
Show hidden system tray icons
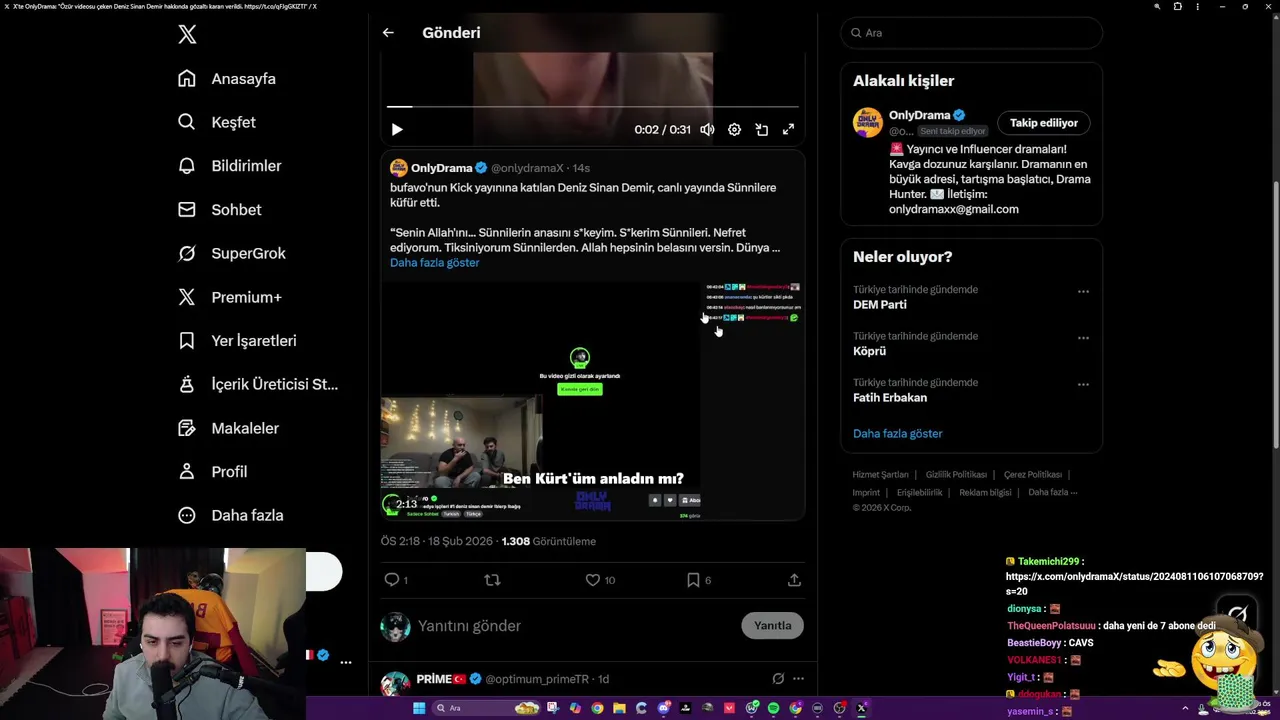point(1185,708)
